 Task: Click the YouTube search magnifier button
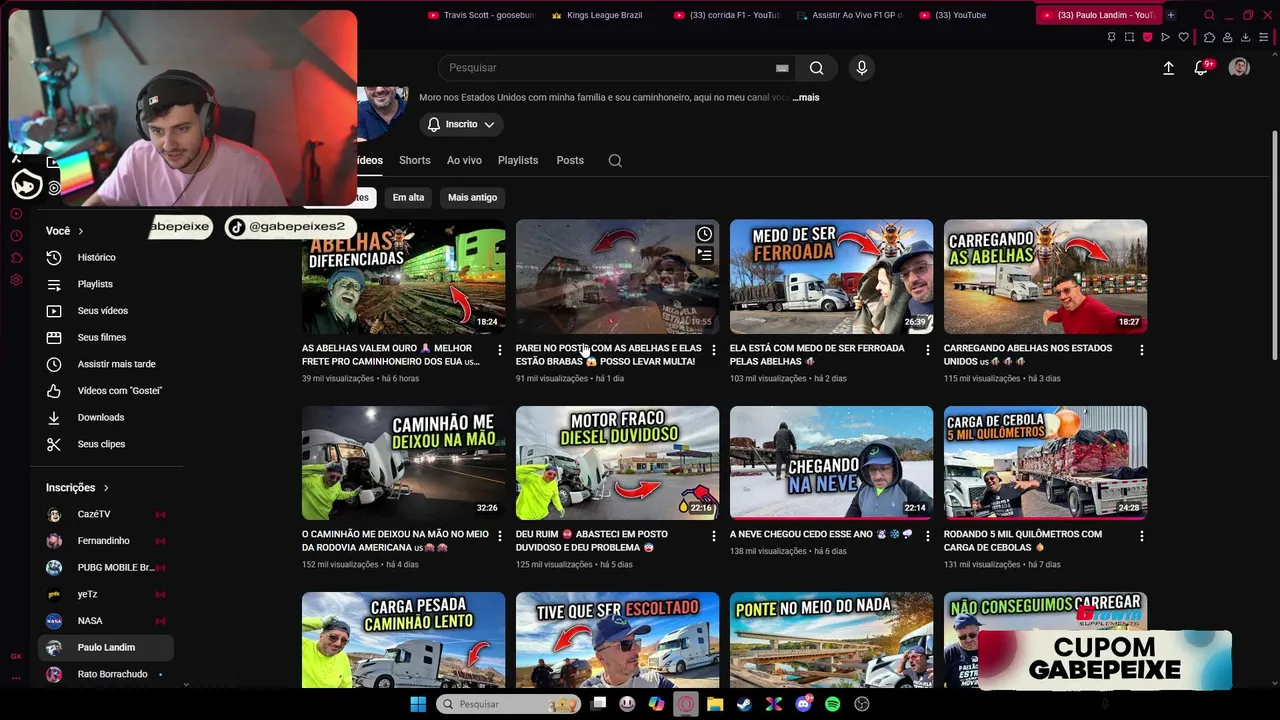[x=817, y=68]
